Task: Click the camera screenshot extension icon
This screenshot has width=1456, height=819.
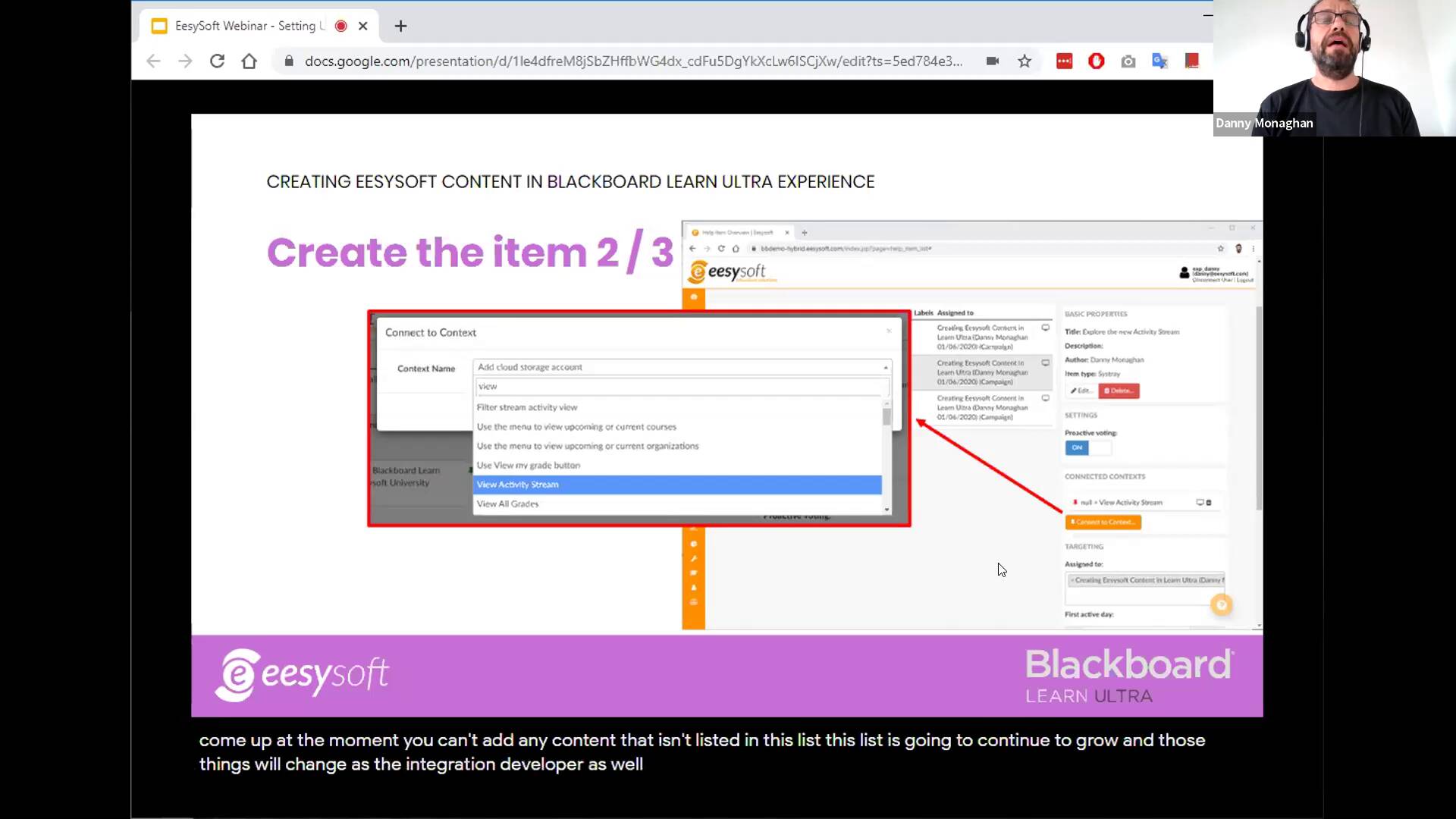Action: 1128,61
